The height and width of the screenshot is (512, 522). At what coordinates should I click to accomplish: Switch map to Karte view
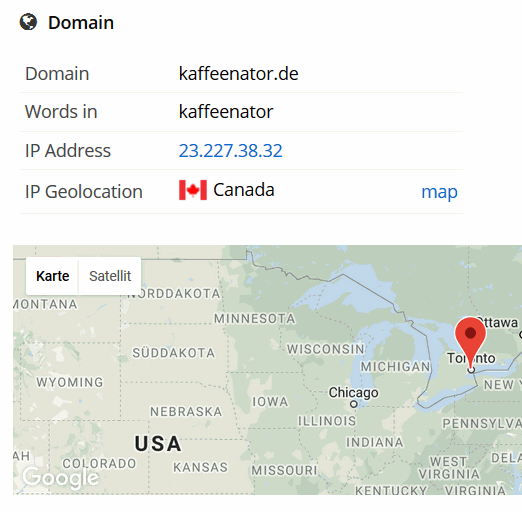pos(52,276)
